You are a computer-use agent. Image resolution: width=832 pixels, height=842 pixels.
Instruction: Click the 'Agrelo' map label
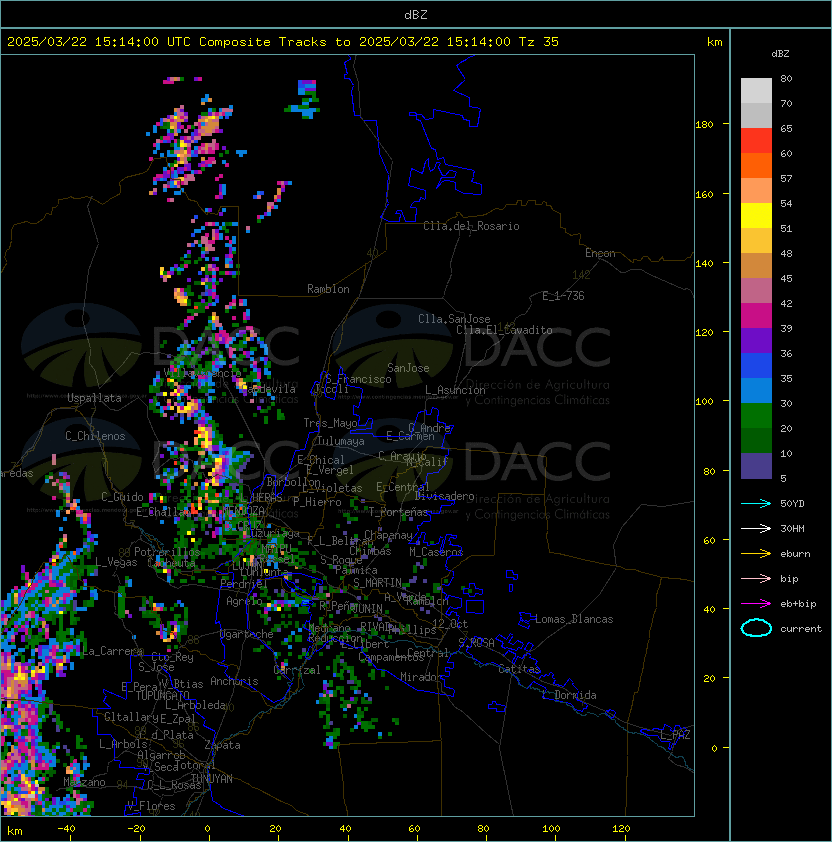pyautogui.click(x=244, y=601)
